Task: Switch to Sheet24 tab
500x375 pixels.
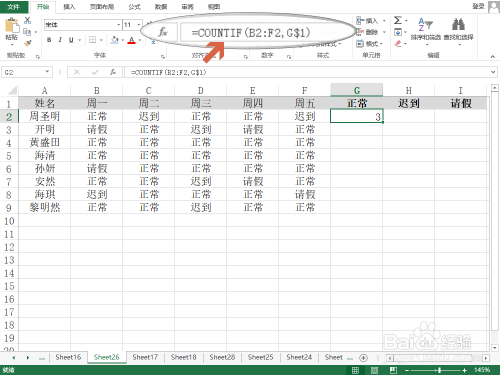Action: 299,357
